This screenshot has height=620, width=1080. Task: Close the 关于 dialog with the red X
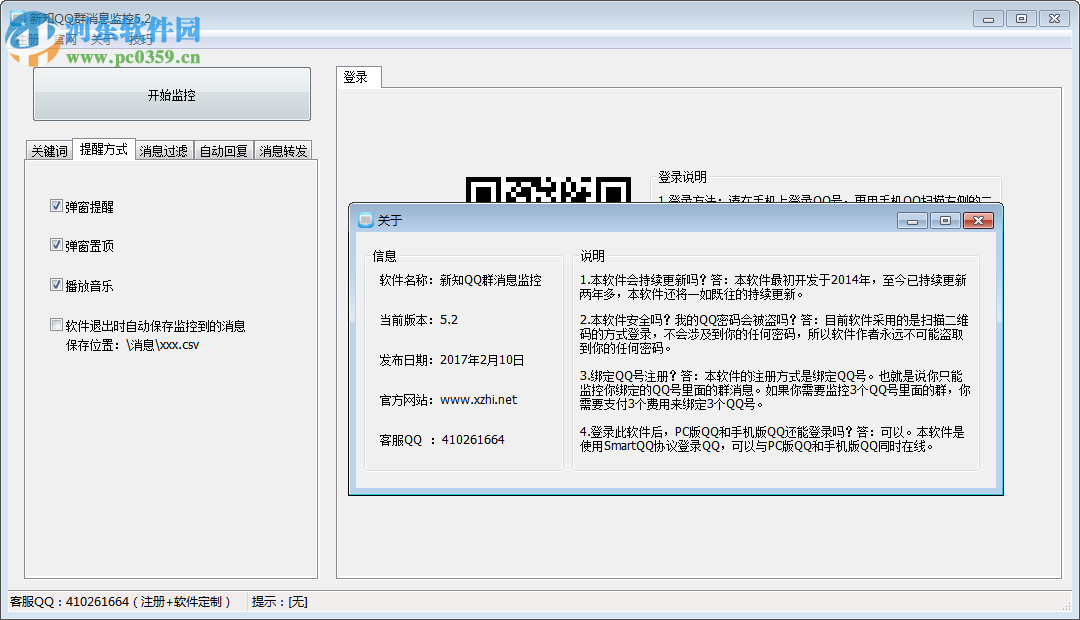[978, 220]
